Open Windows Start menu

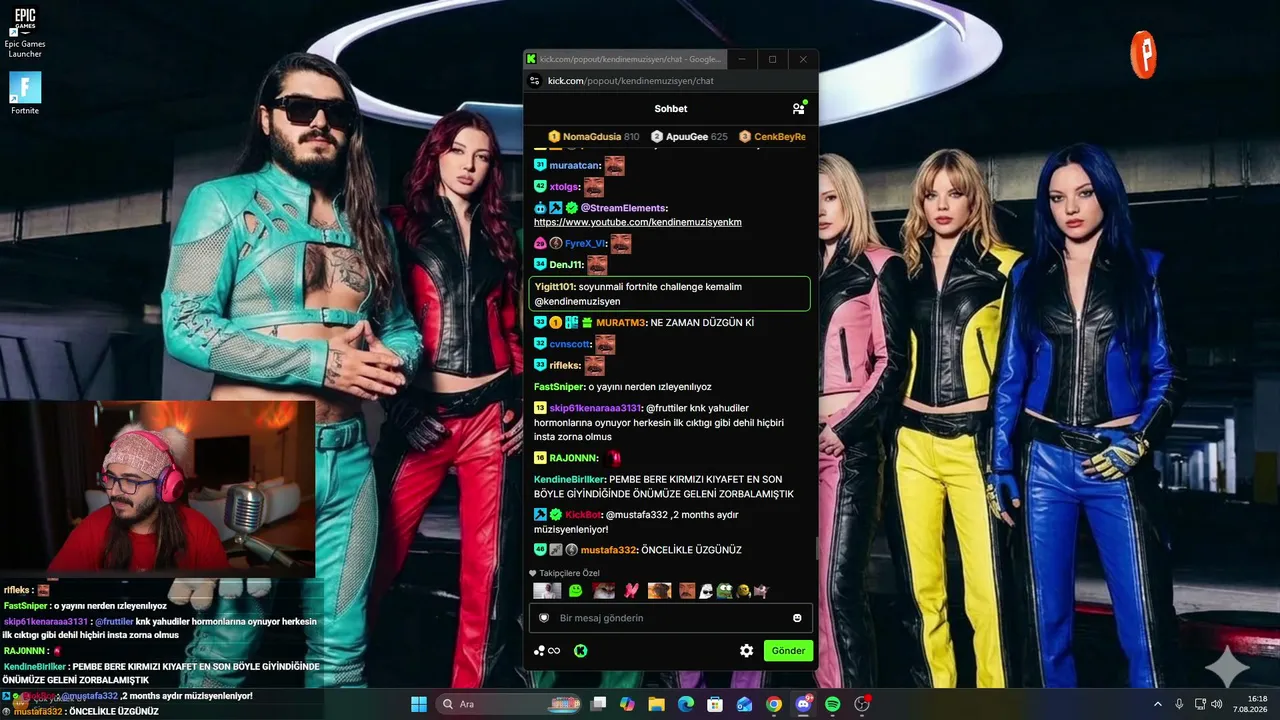point(419,704)
